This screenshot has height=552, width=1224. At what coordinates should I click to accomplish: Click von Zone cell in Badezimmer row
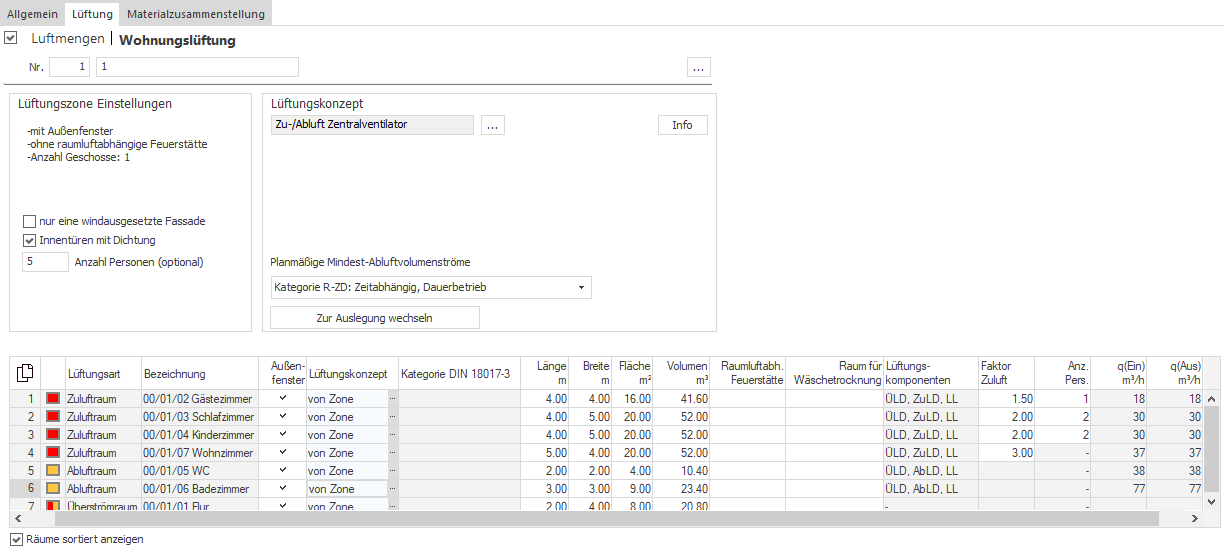347,488
